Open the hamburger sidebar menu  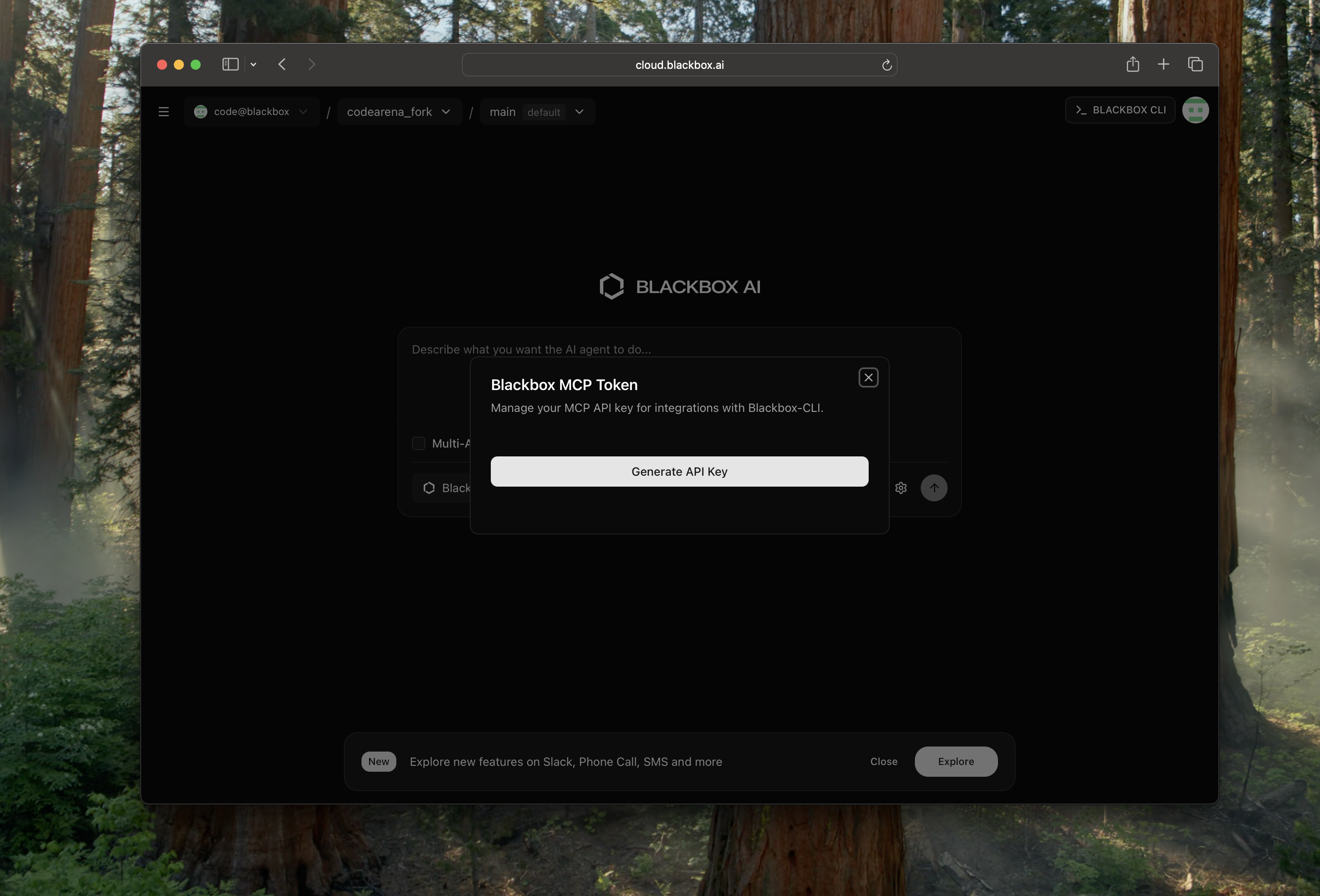tap(164, 112)
